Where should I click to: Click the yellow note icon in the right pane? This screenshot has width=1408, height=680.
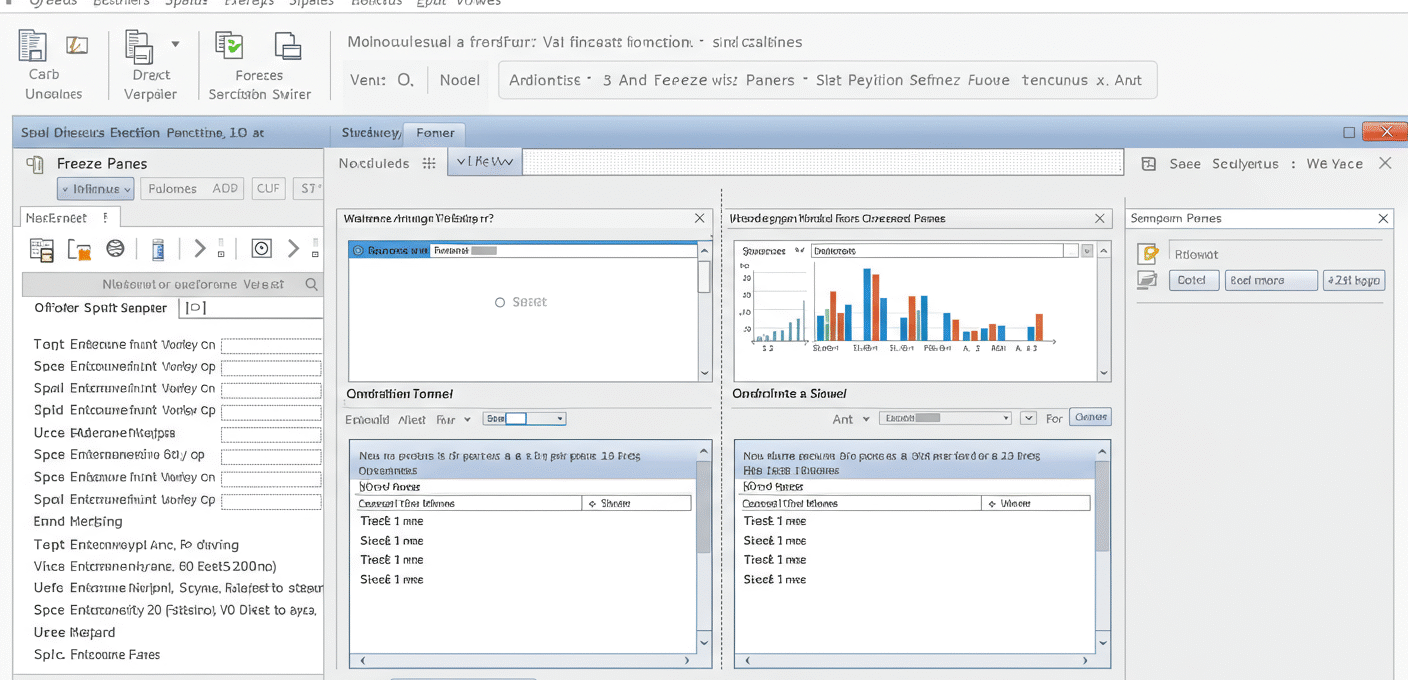1148,254
